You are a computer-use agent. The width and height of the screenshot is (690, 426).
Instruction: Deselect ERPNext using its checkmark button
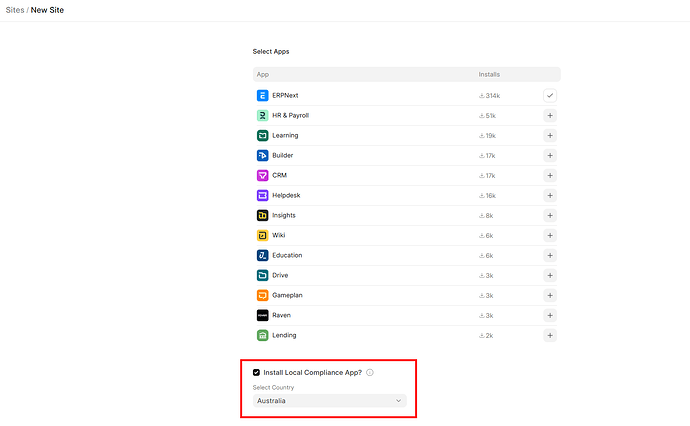[550, 95]
